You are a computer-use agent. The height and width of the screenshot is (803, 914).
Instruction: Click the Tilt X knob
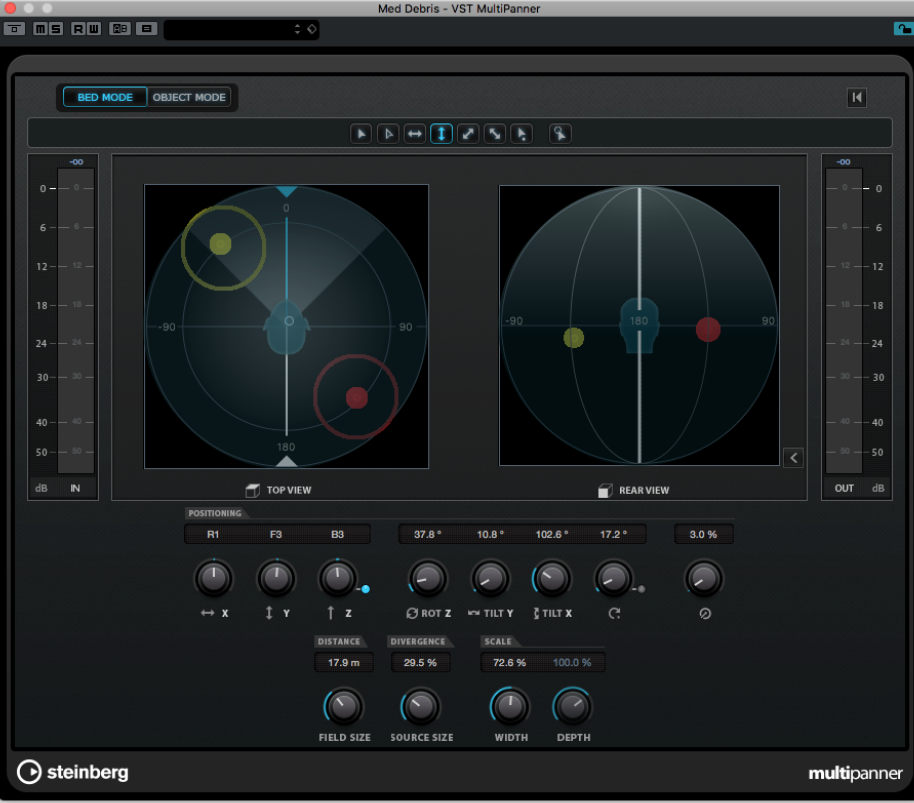551,578
